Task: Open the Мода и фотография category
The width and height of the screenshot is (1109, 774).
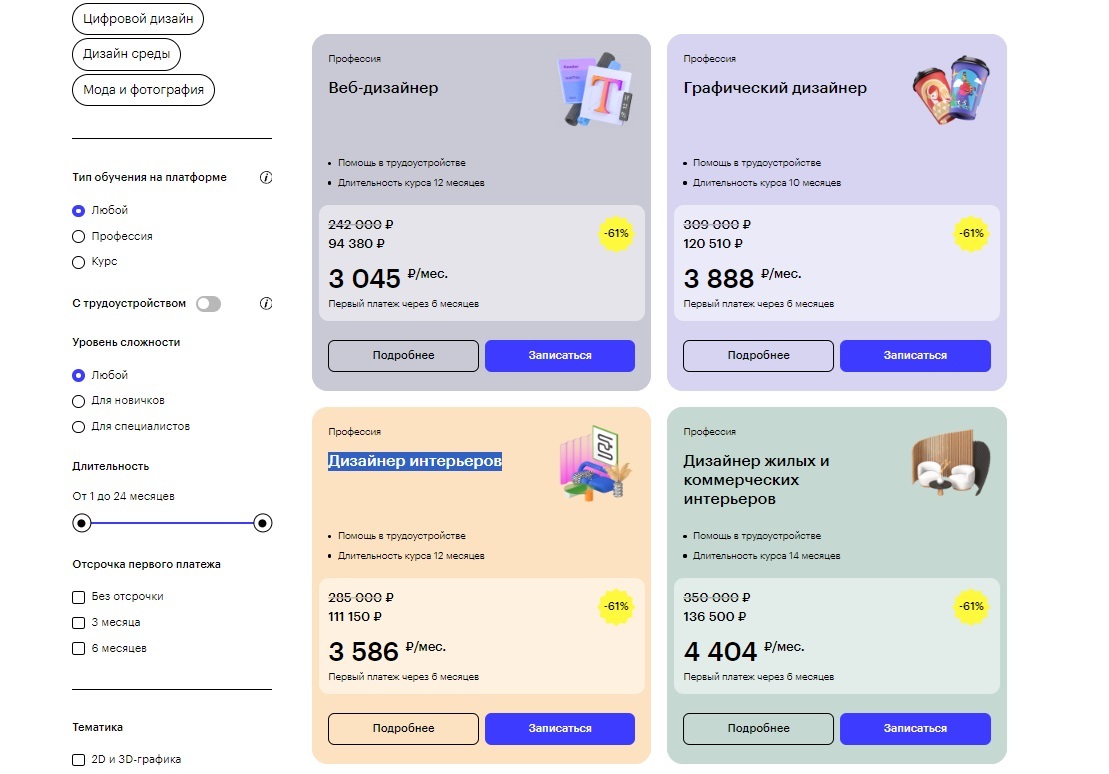Action: (143, 89)
